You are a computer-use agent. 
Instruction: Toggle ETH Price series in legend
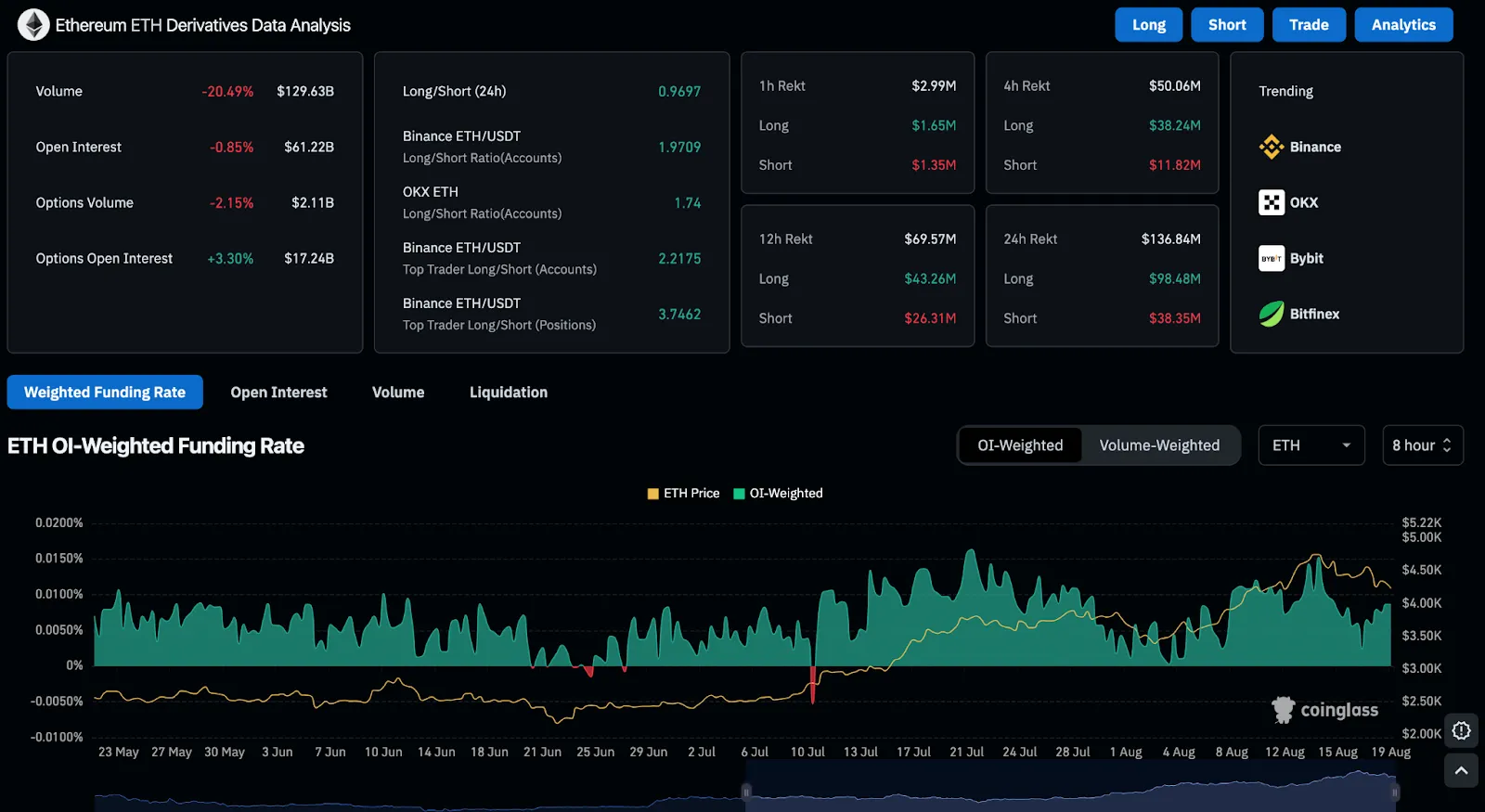(x=683, y=494)
